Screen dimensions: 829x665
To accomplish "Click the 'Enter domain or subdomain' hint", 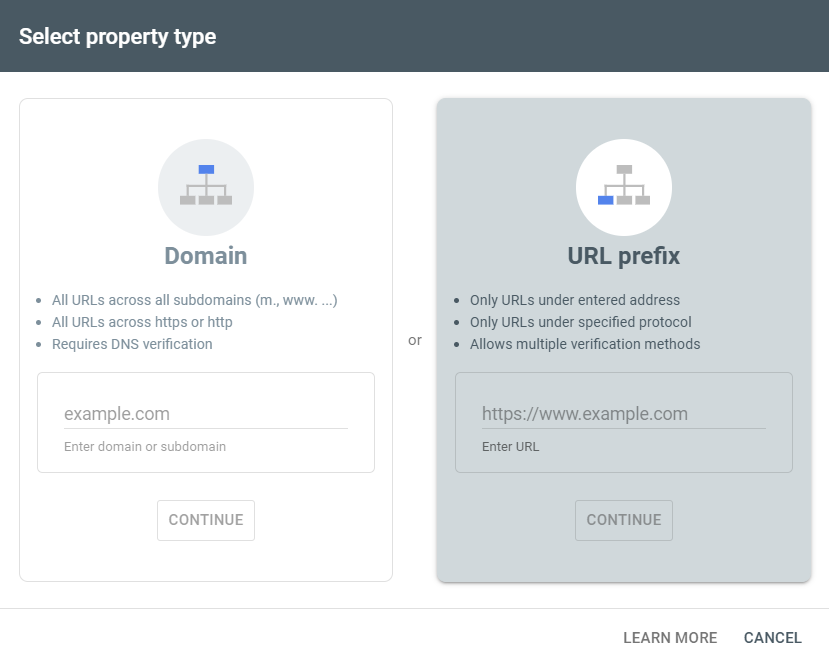I will (145, 447).
